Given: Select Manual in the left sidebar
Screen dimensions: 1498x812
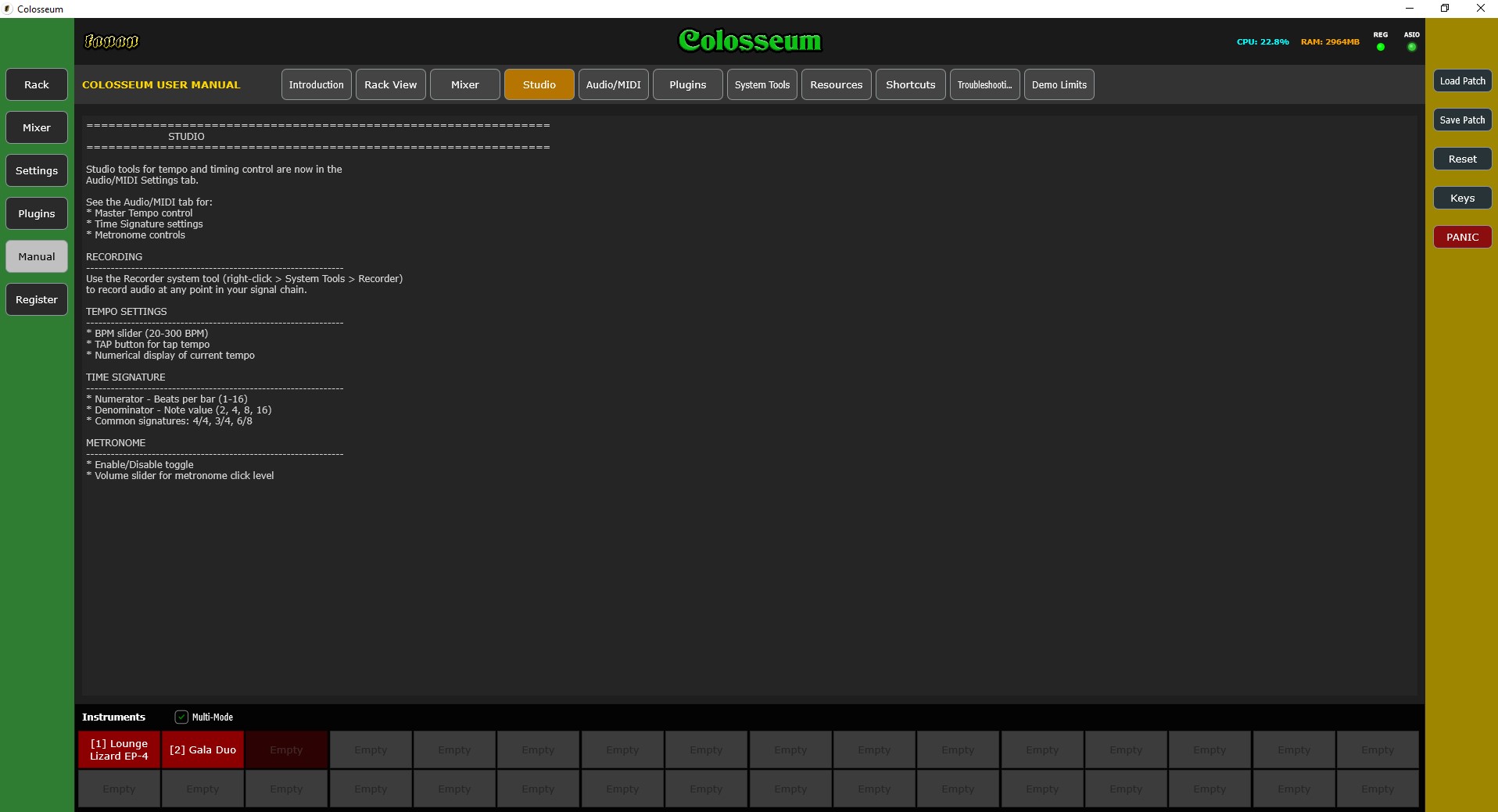Looking at the screenshot, I should (37, 256).
